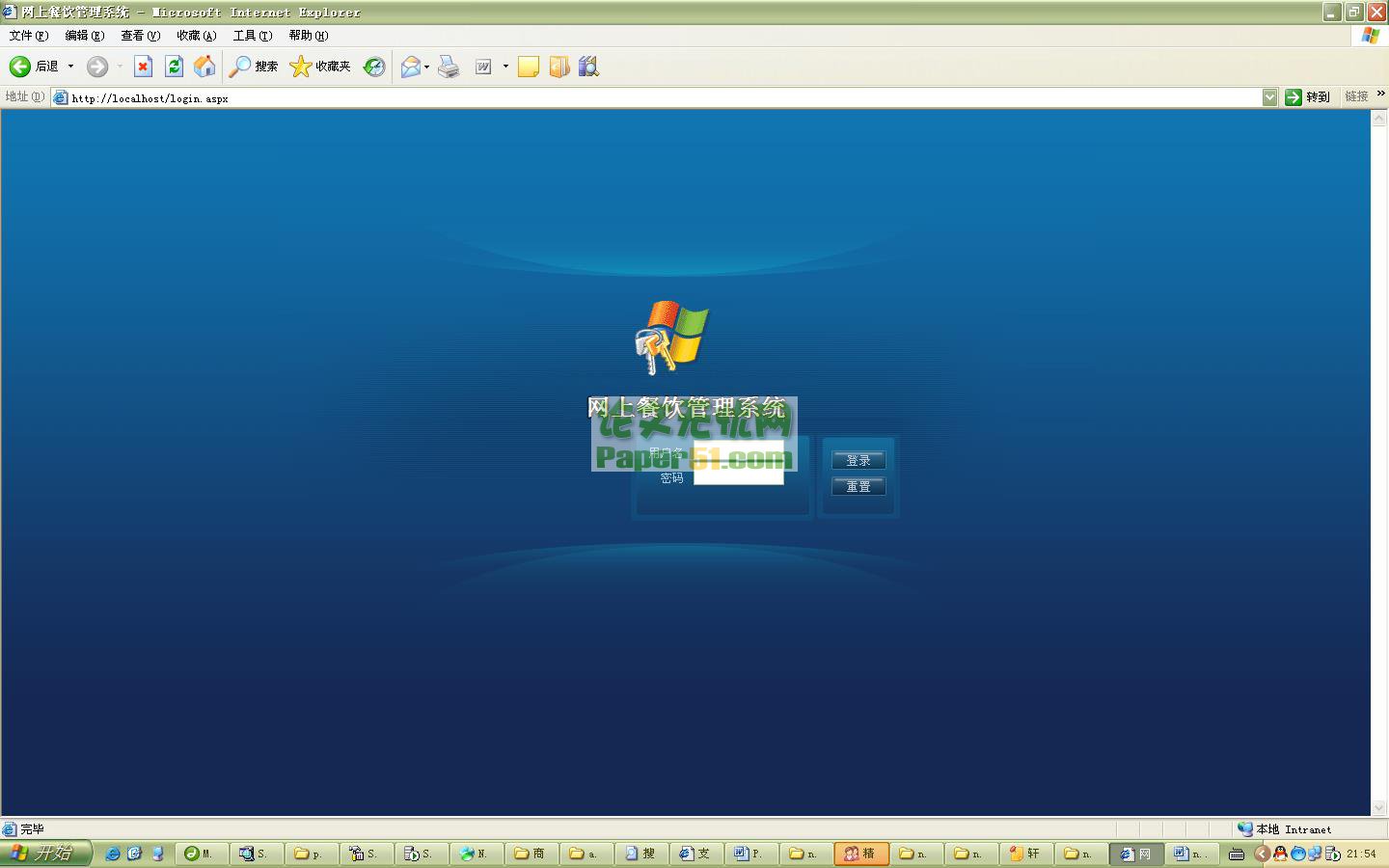Screen dimensions: 1389x868
Task: Refresh the page with the green arrows icon
Action: (174, 66)
